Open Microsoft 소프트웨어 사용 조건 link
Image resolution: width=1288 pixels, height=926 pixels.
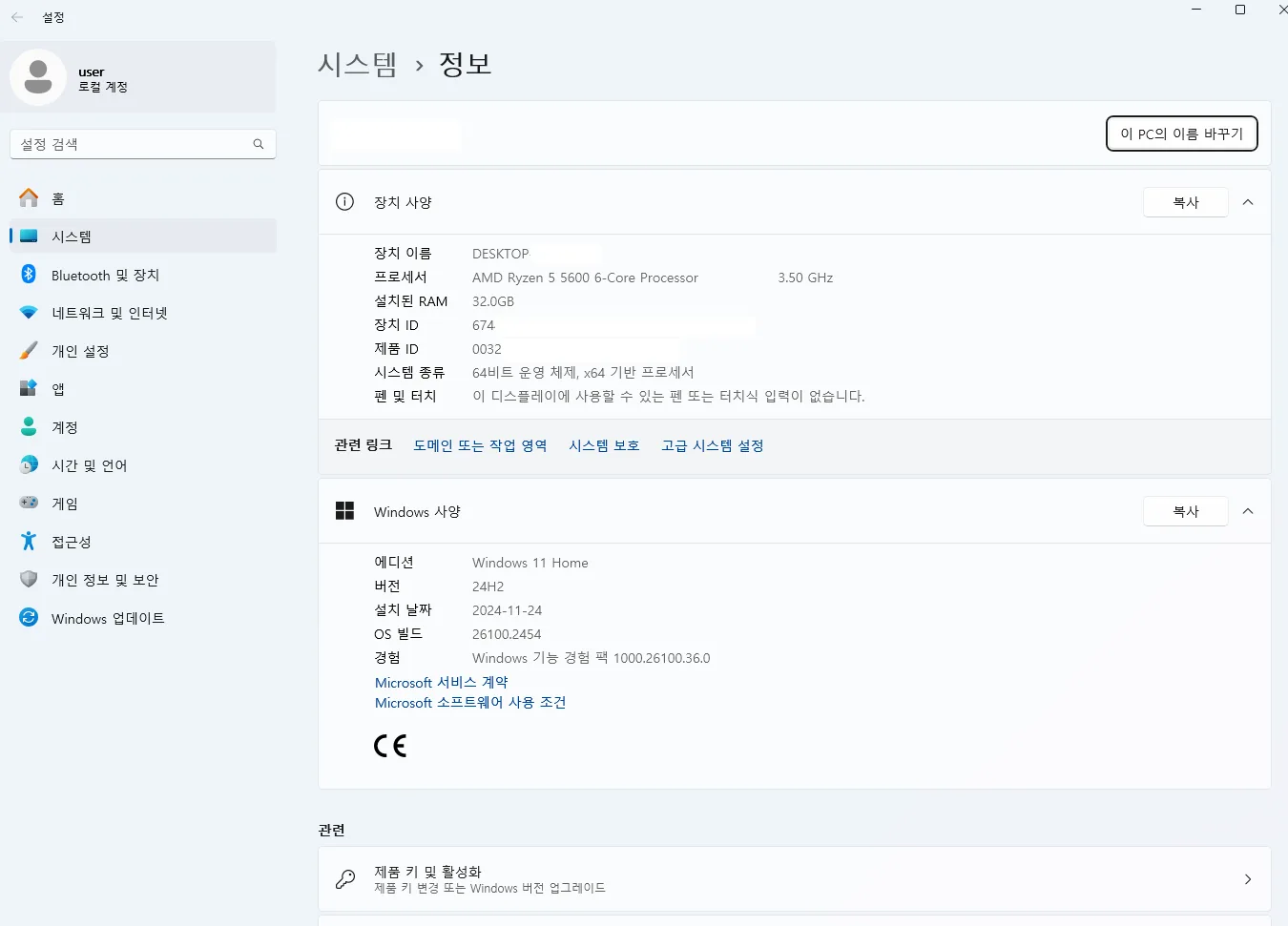(470, 703)
